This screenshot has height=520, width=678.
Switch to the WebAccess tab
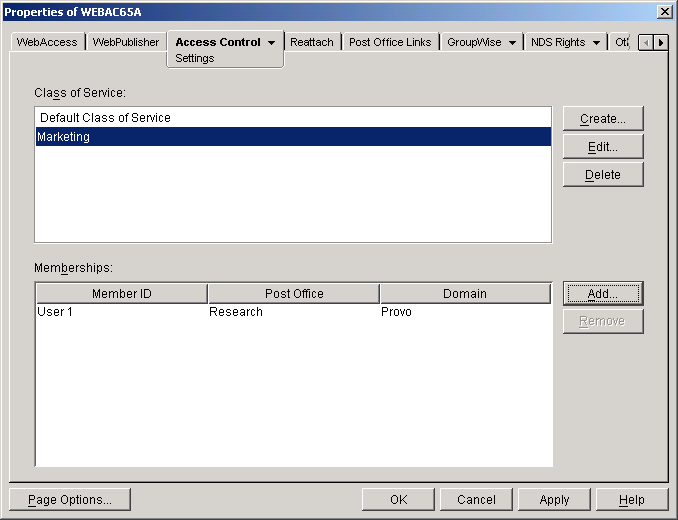coord(47,42)
